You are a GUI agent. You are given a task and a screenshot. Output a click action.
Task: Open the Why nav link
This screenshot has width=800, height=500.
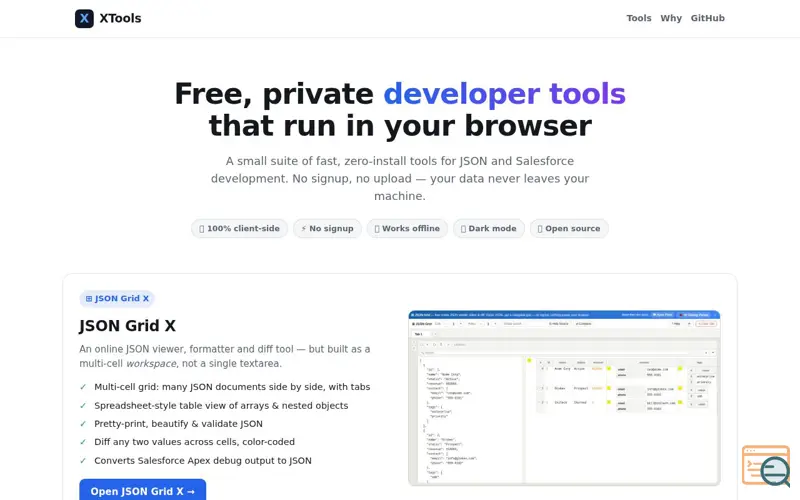coord(671,18)
